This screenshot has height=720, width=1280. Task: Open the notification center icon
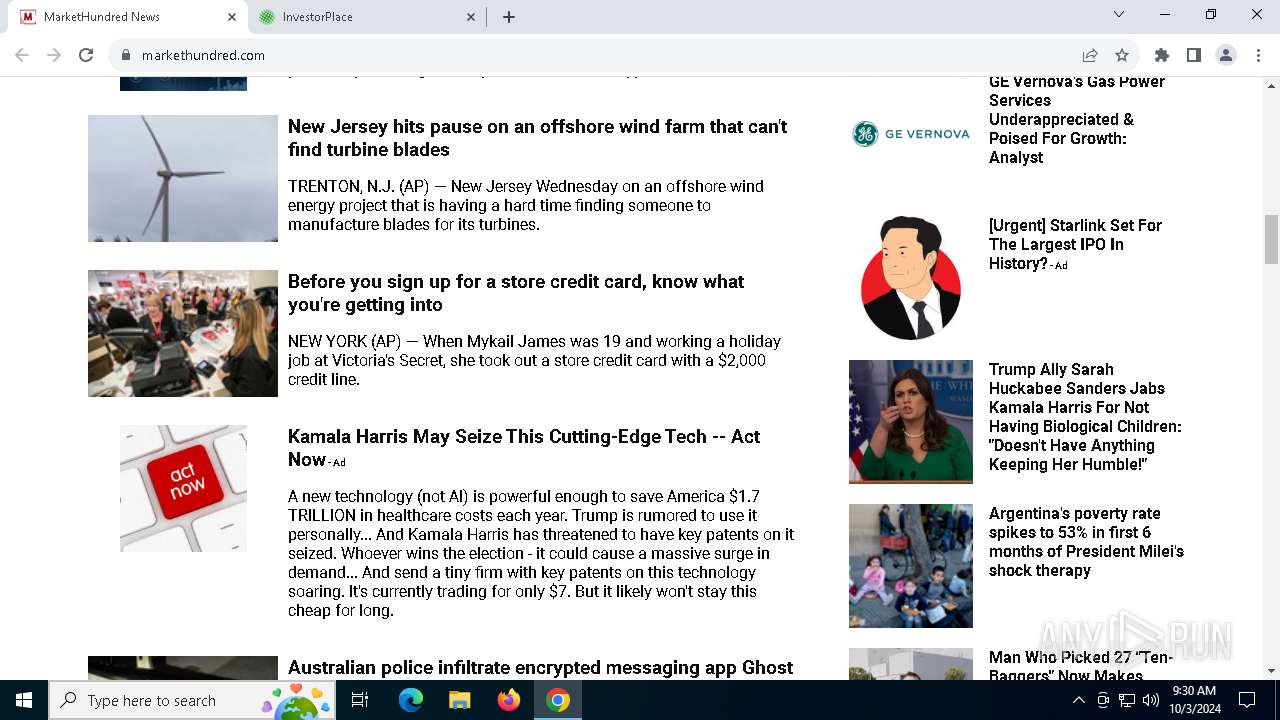pos(1247,700)
